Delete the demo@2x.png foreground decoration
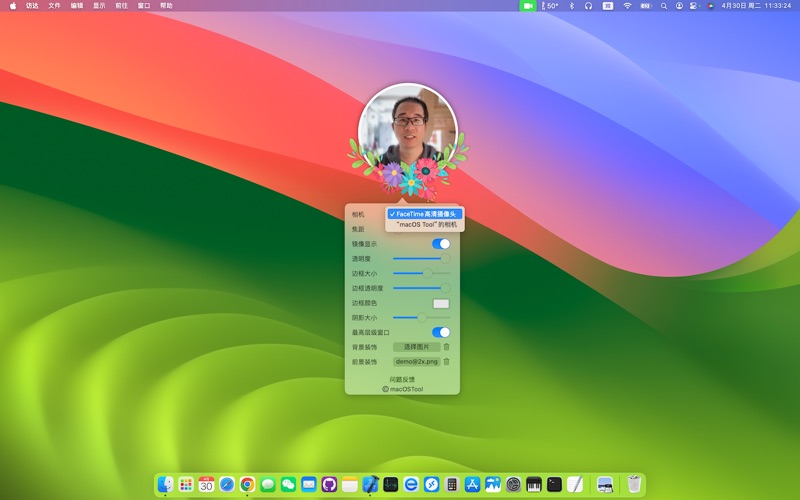800x500 pixels. click(446, 362)
